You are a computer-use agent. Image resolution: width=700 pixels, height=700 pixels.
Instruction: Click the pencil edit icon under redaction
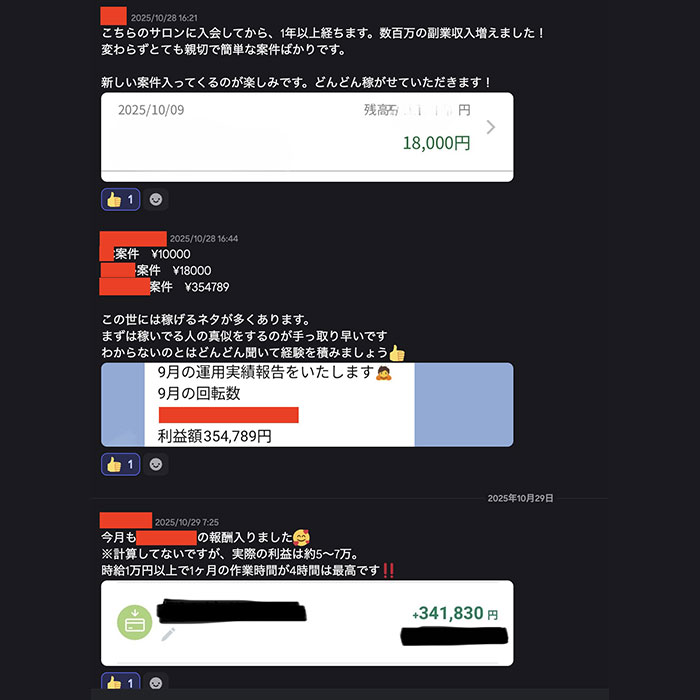(168, 634)
